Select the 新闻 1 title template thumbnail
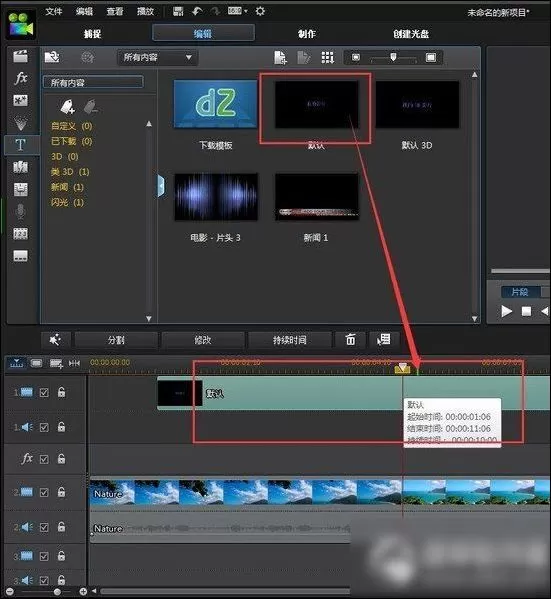Screen dimensions: 551x599 pos(317,197)
